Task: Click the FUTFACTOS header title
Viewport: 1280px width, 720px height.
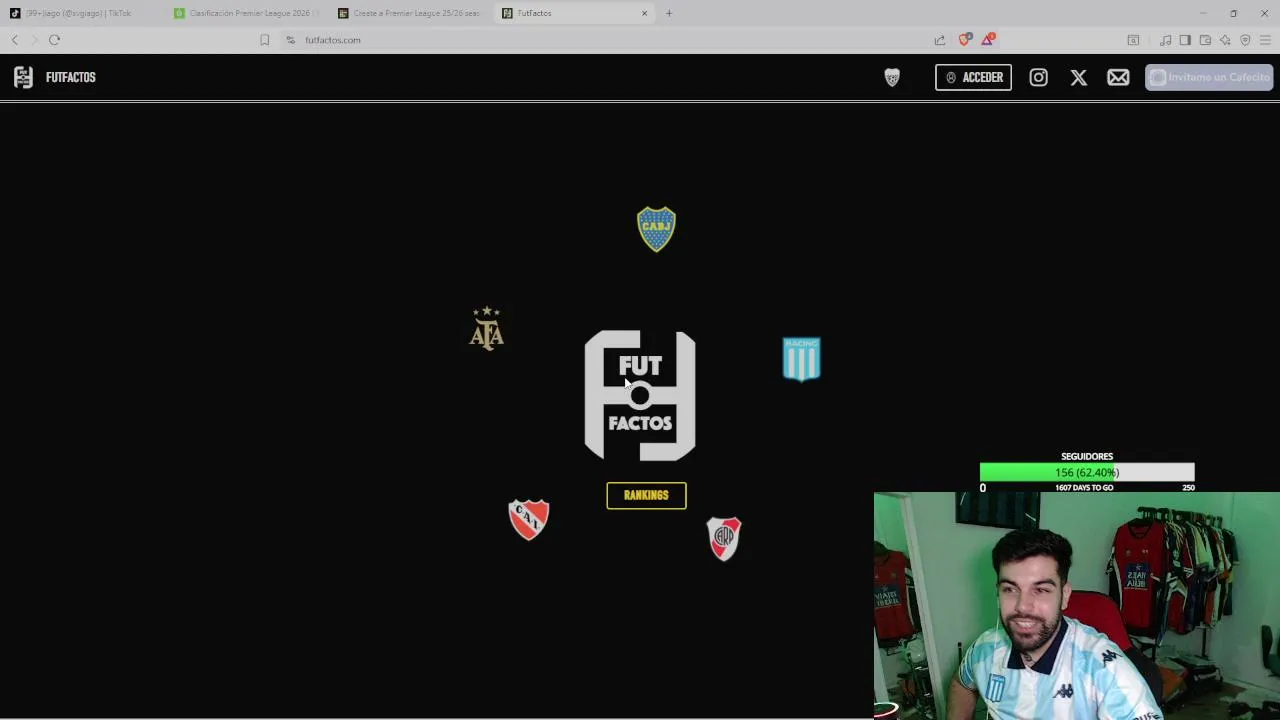Action: (70, 77)
